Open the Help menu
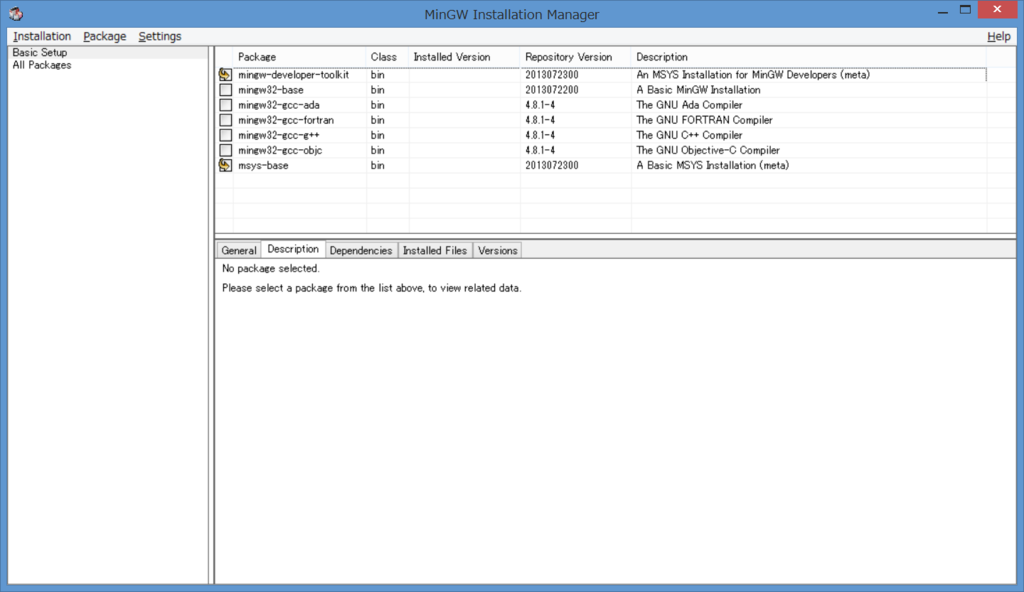 [999, 36]
